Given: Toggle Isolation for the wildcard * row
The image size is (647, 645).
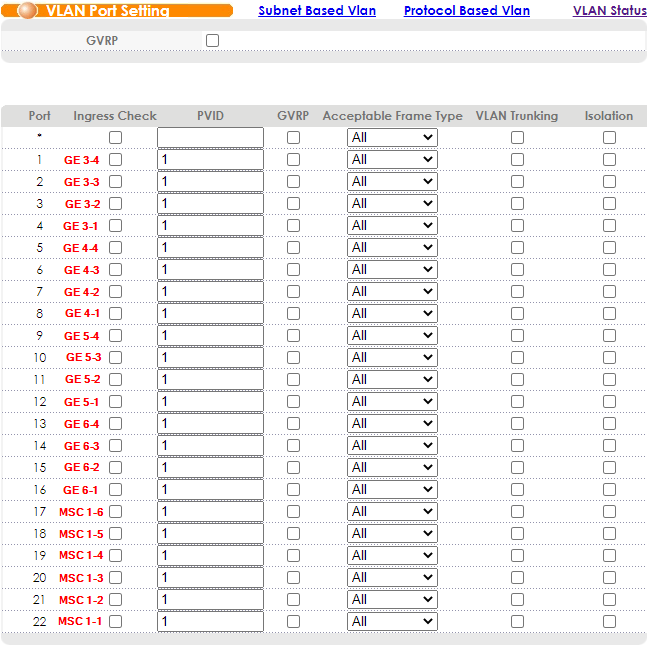Looking at the screenshot, I should click(609, 138).
